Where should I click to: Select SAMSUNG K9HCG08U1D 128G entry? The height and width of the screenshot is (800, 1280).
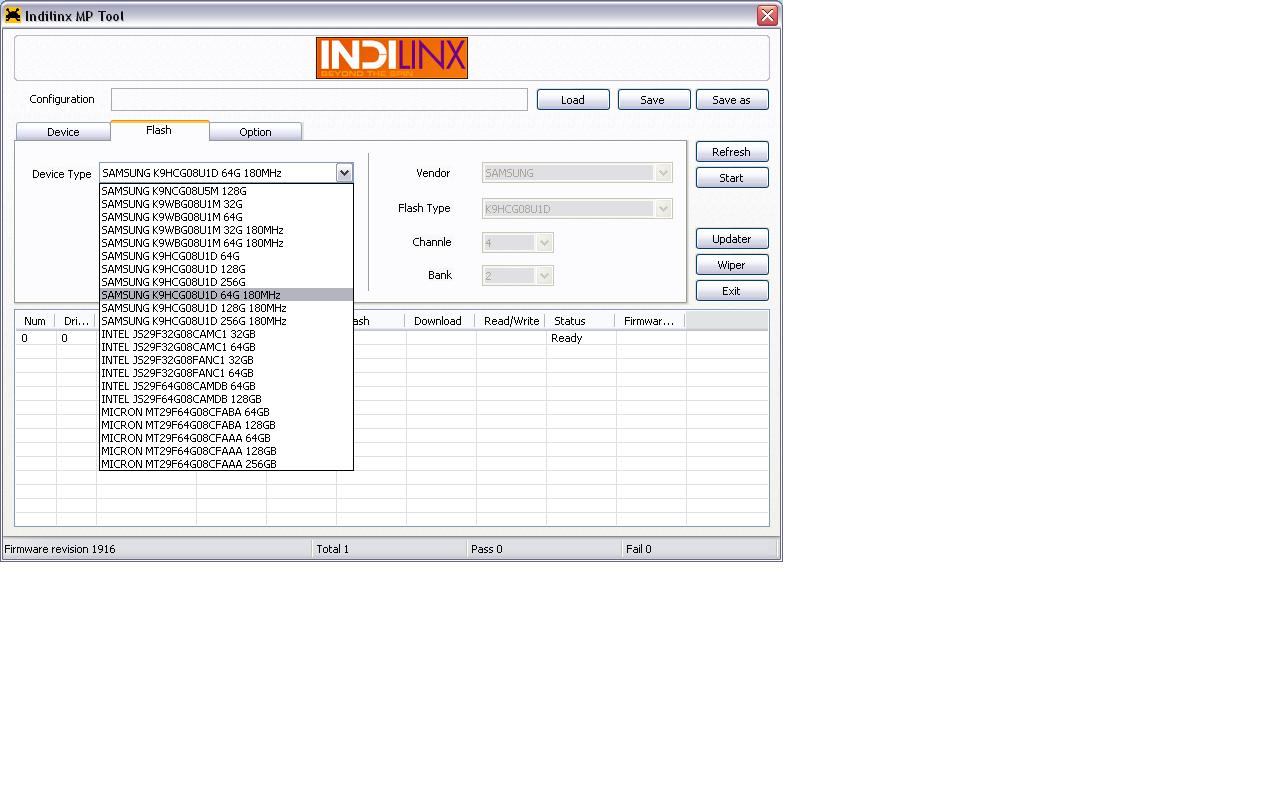(226, 269)
